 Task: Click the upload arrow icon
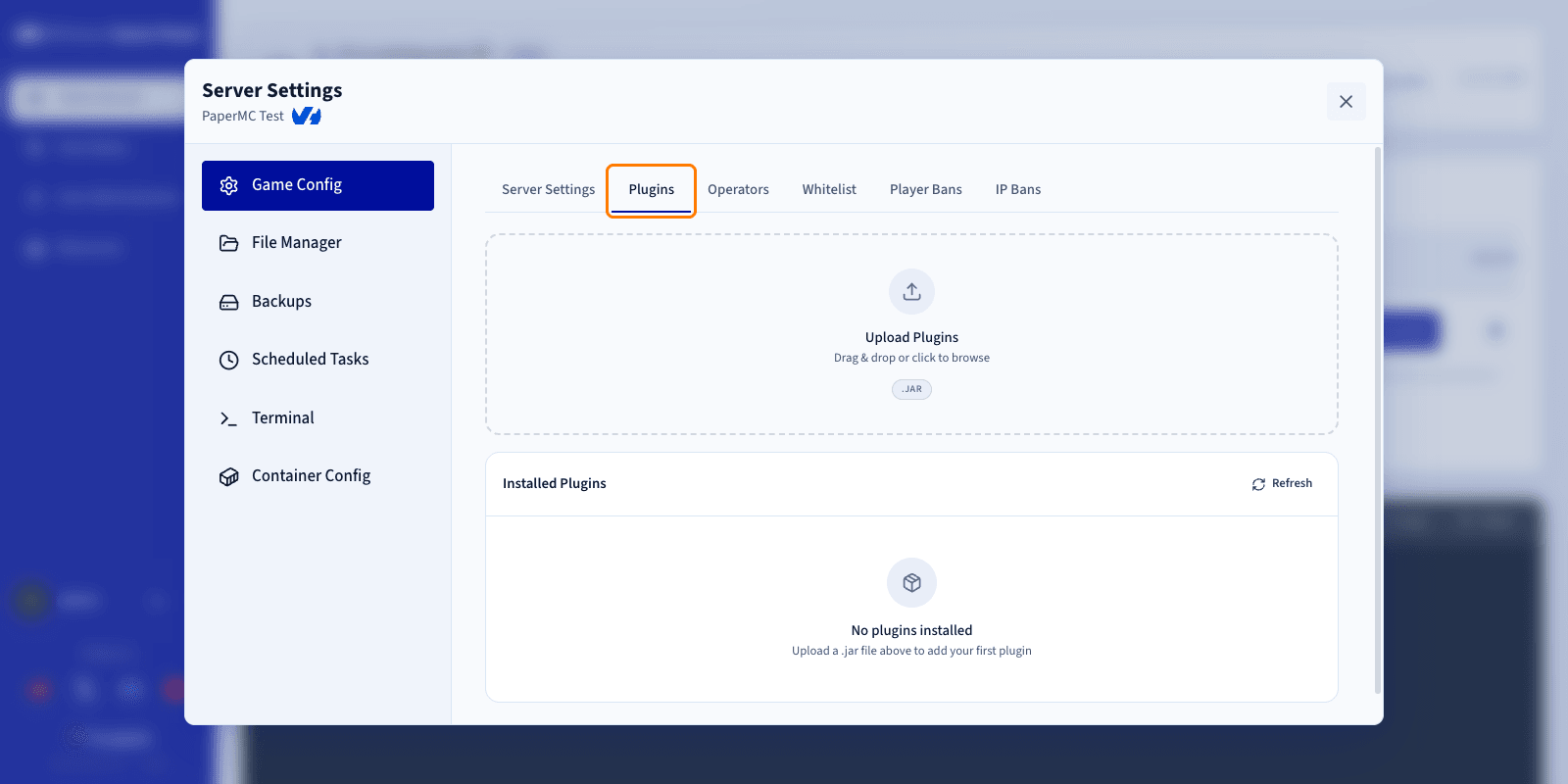[911, 292]
